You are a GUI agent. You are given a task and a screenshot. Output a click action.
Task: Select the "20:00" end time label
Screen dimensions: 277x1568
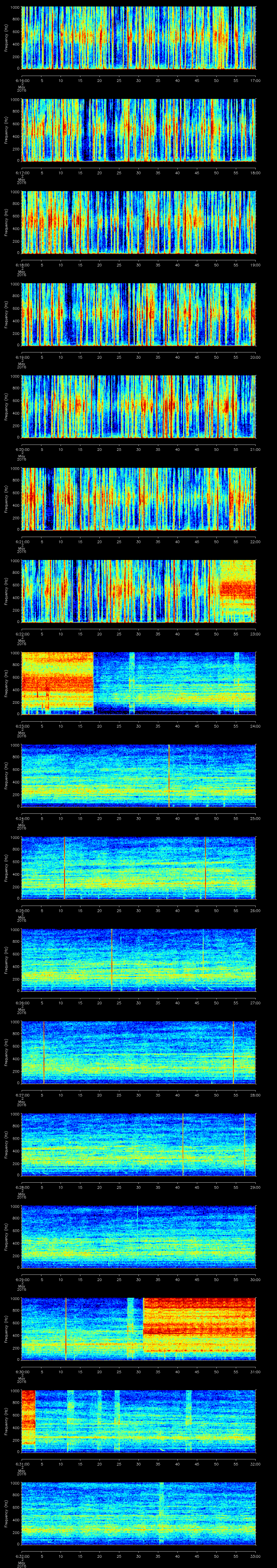coord(255,357)
